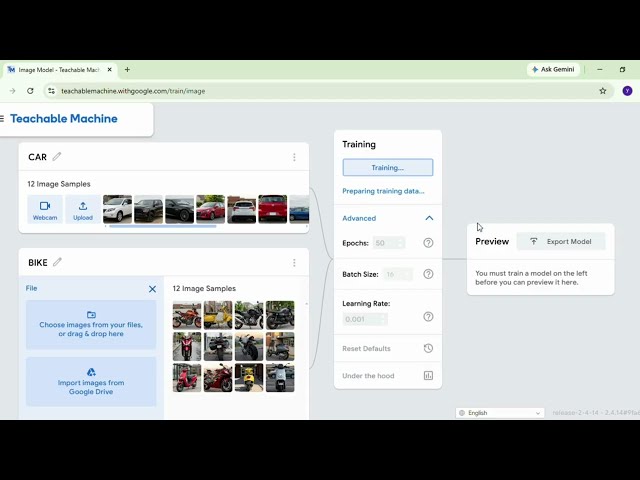640x480 pixels.
Task: Import images from Google Drive
Action: 91,382
